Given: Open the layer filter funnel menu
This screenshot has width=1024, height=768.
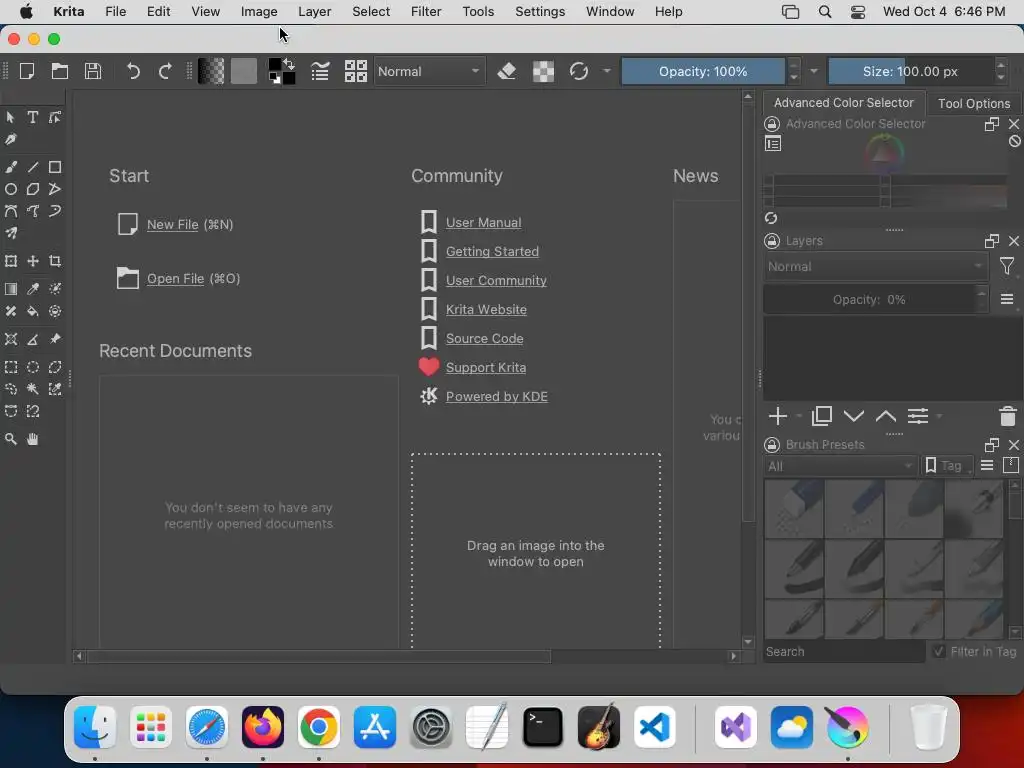Looking at the screenshot, I should click(x=1006, y=266).
